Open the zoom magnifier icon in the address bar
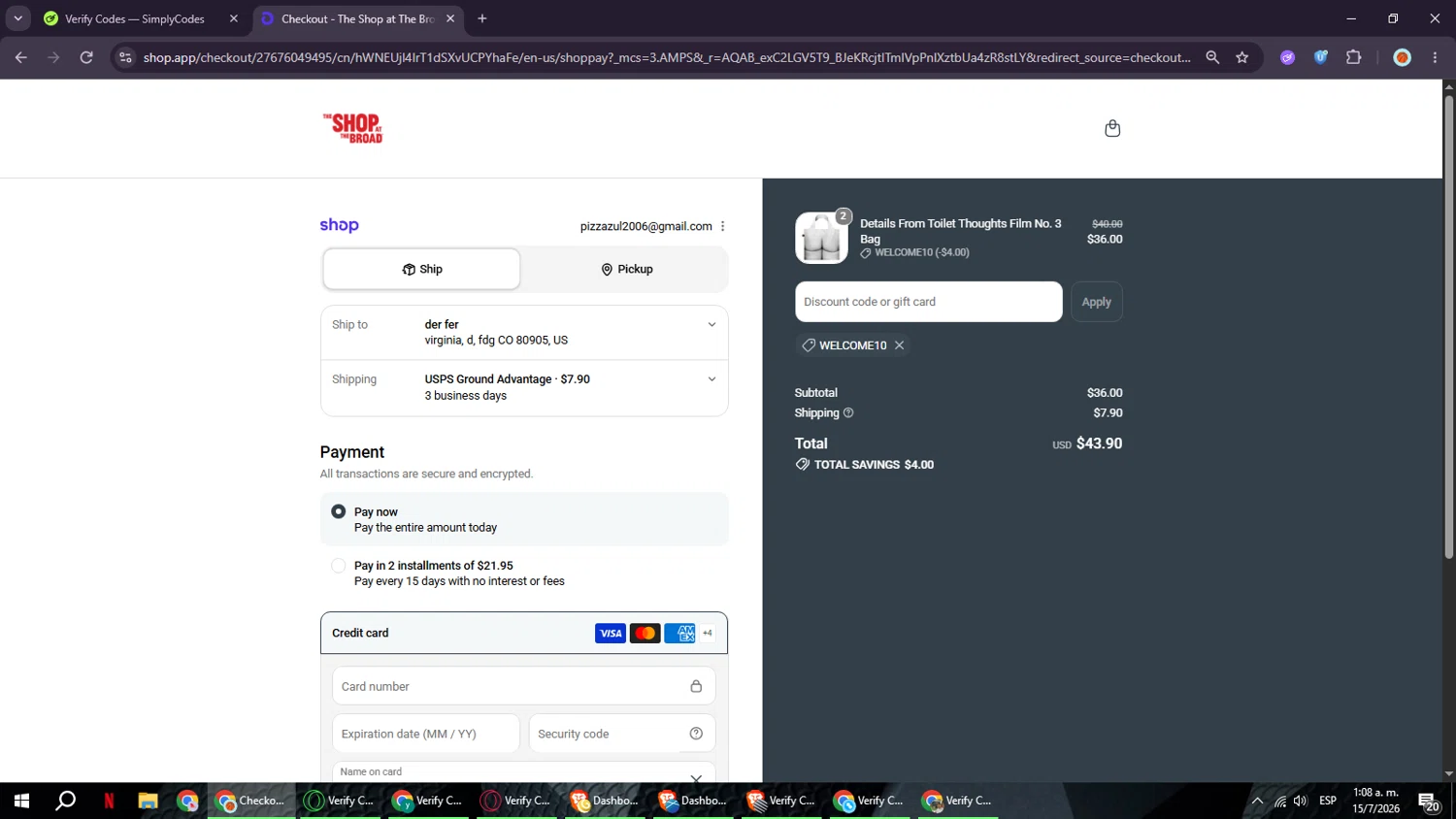1456x819 pixels. 1212,57
